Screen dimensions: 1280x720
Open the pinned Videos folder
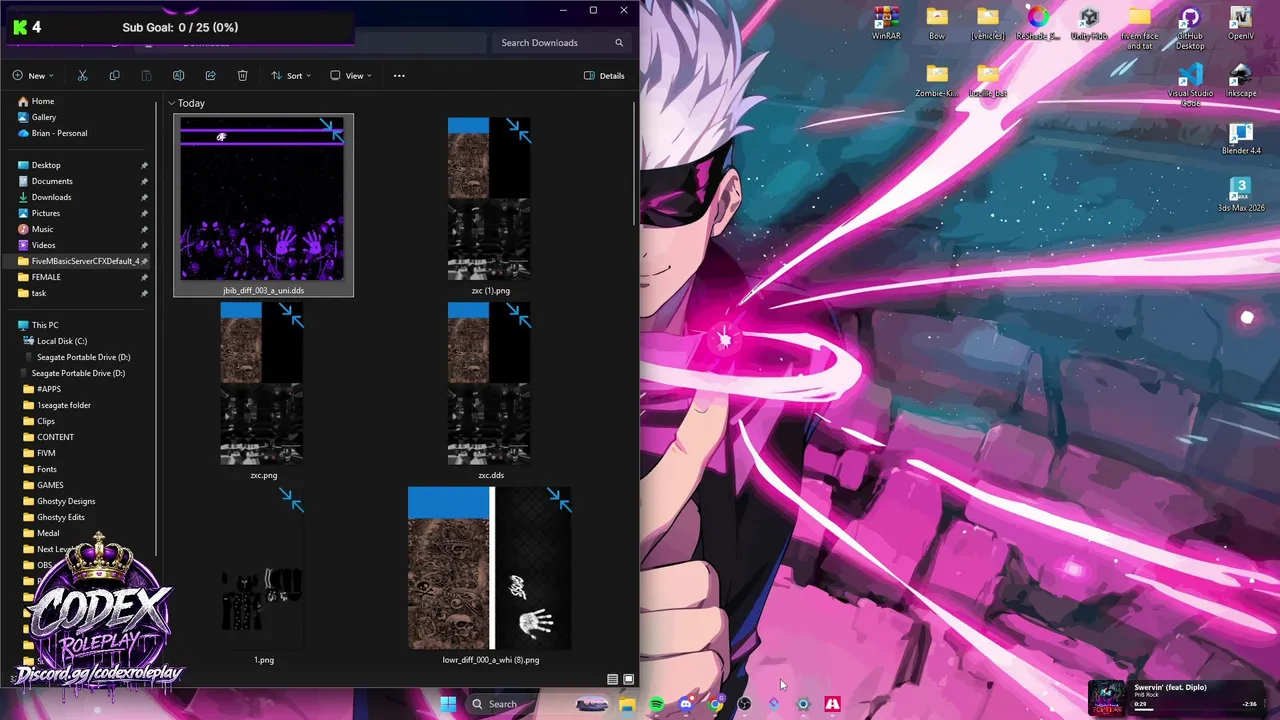point(36,245)
